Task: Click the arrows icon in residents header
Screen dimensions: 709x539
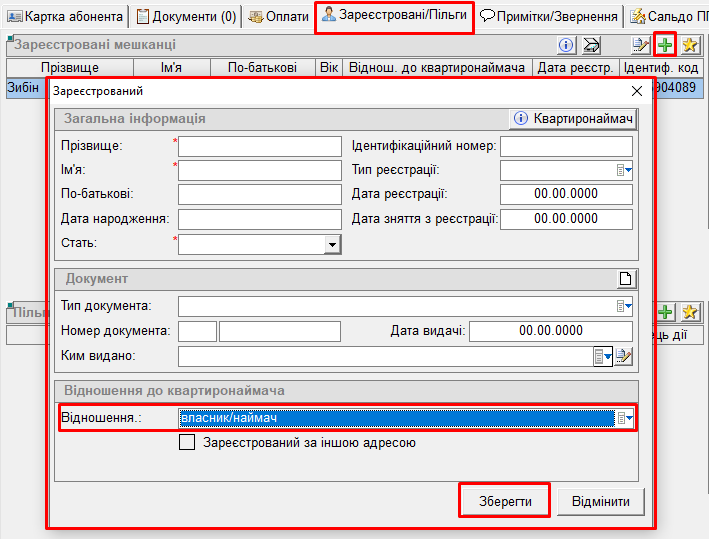Action: [591, 45]
